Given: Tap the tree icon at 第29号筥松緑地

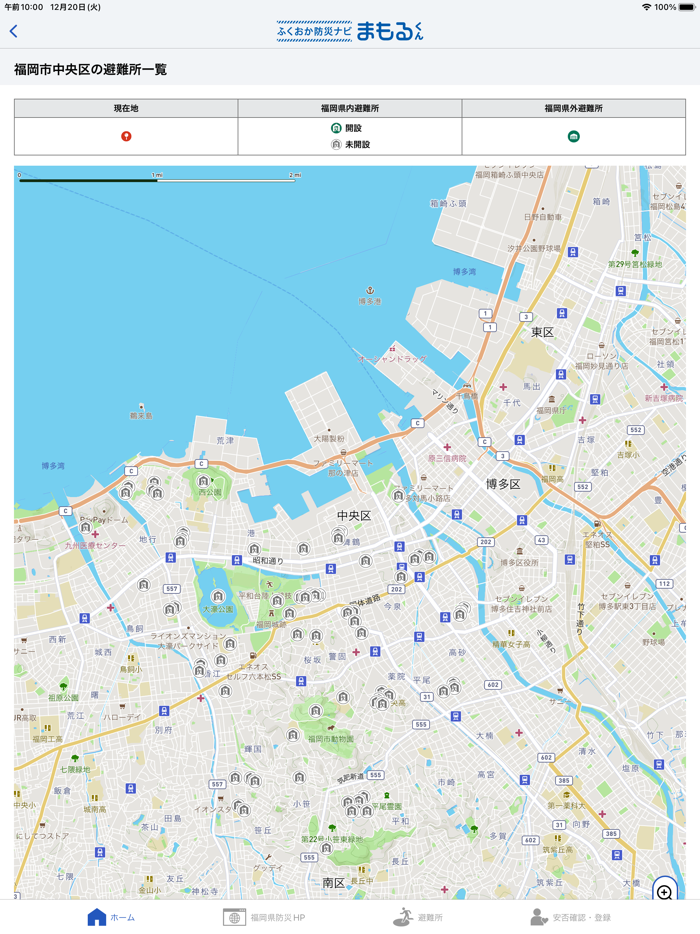Looking at the screenshot, I should [x=635, y=253].
